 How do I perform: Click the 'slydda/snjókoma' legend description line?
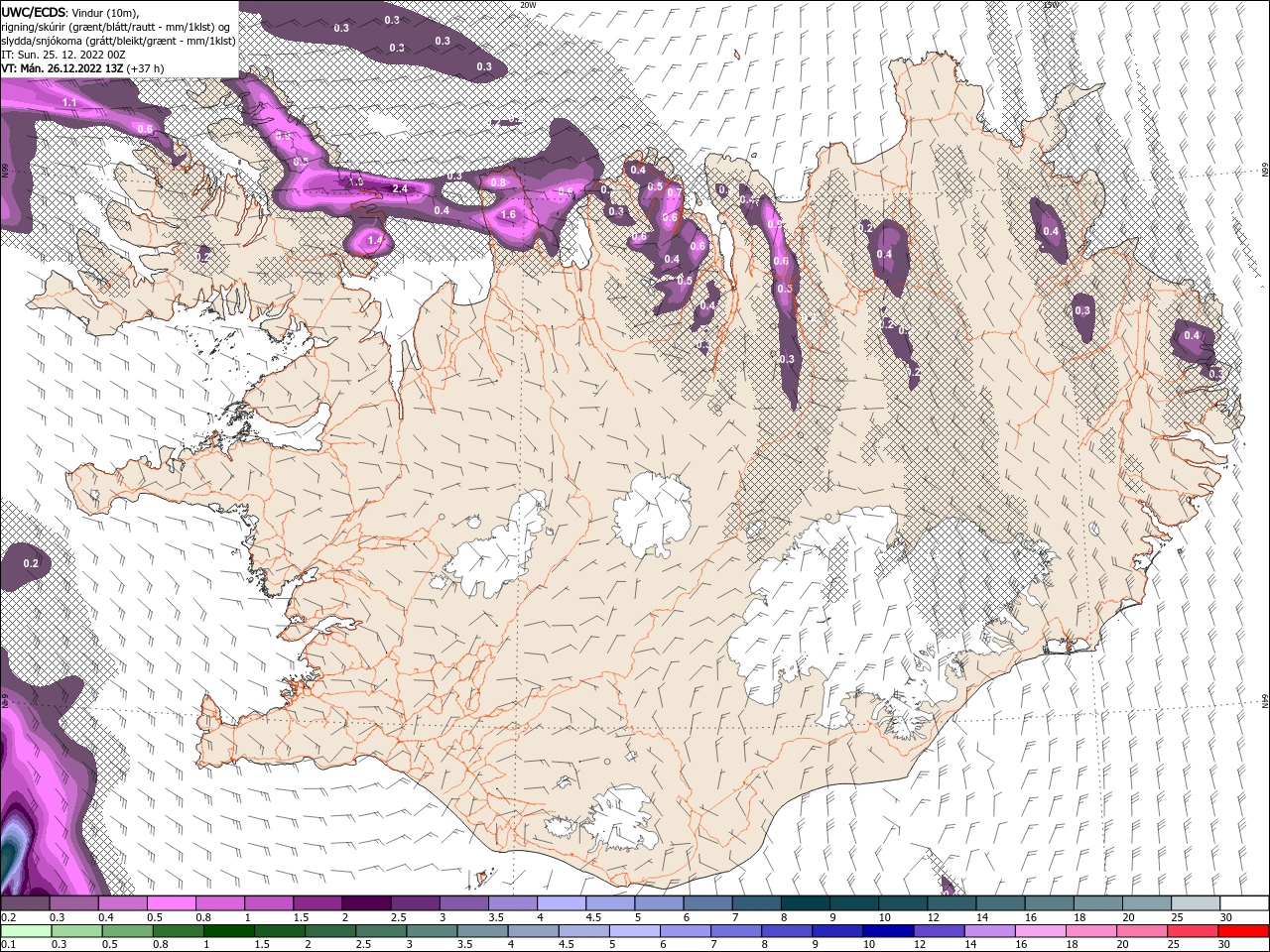click(x=117, y=41)
